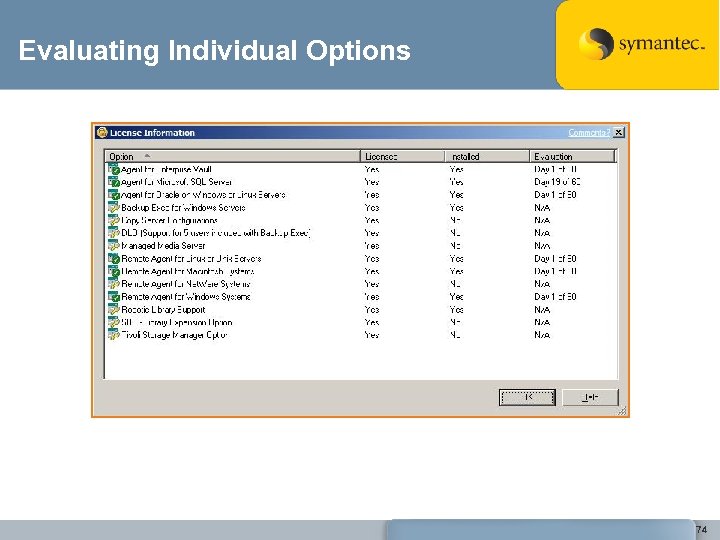The width and height of the screenshot is (720, 540).
Task: Click the Robotic Library Support row icon
Action: click(114, 309)
